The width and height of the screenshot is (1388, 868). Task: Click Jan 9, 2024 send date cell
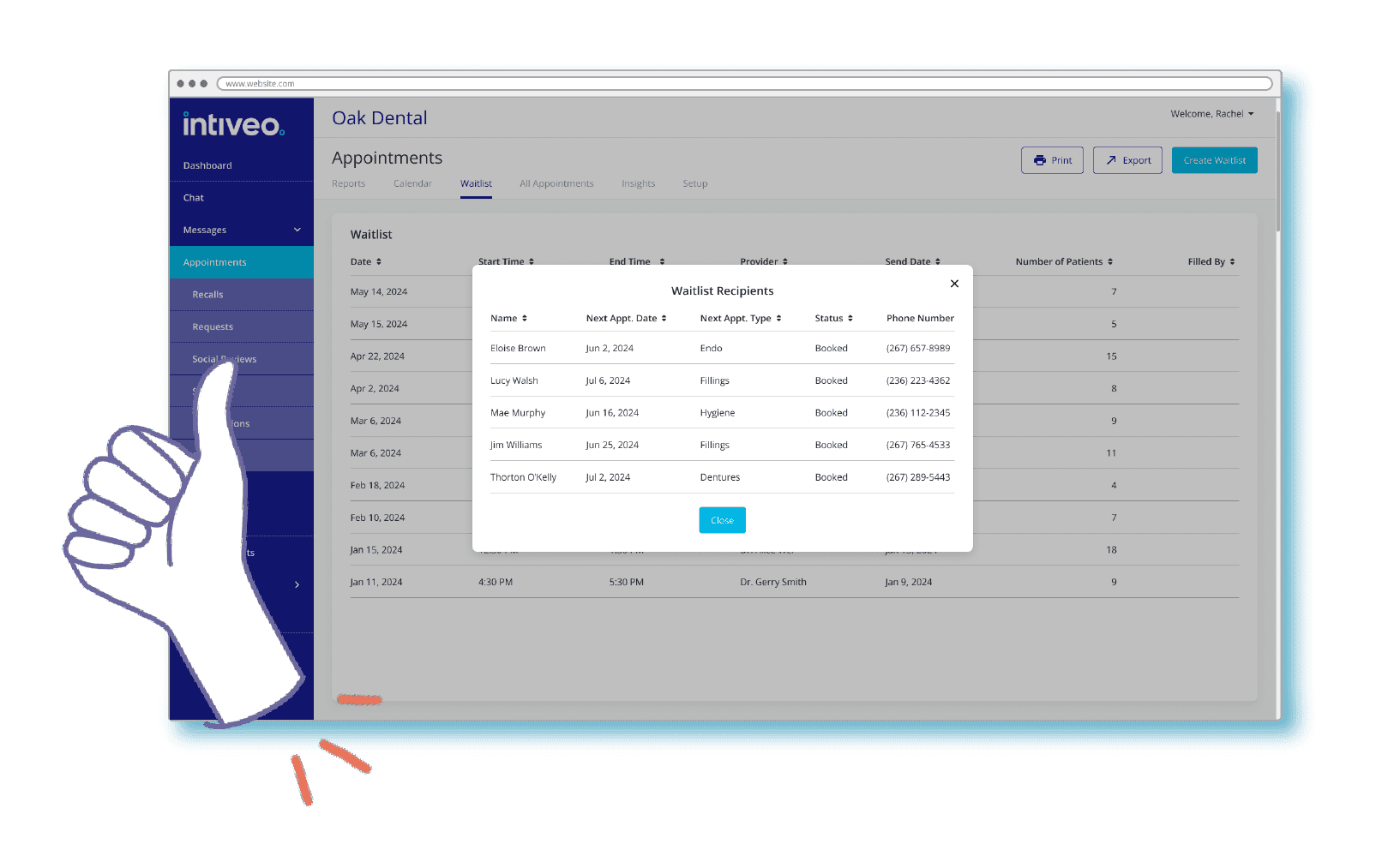[909, 583]
